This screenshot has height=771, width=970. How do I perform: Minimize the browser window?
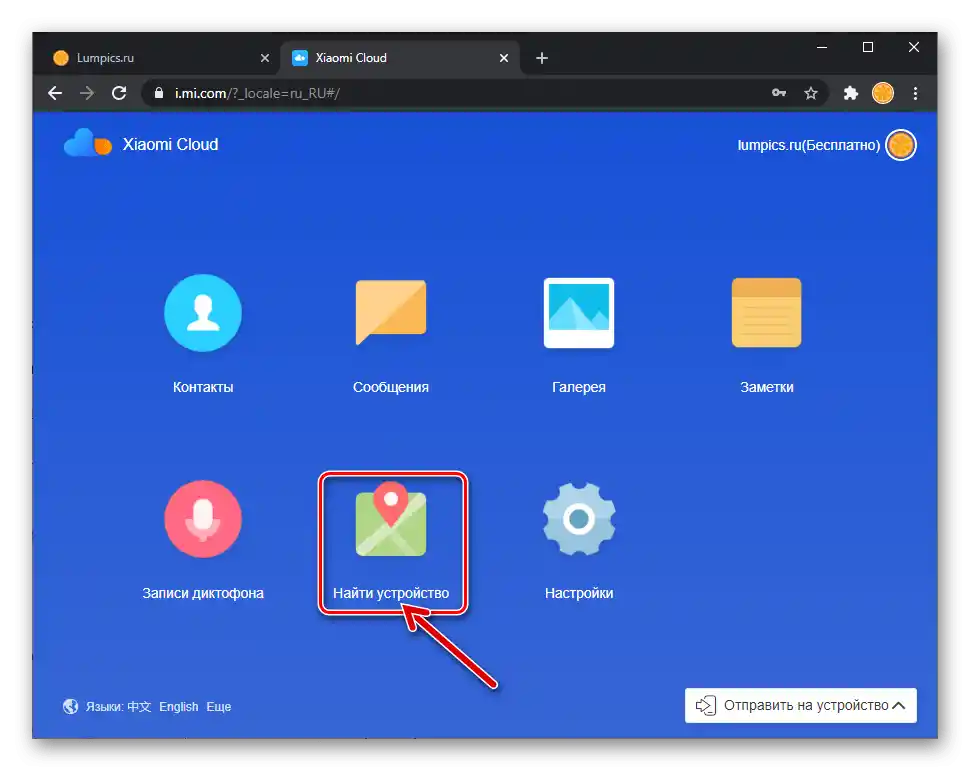tap(822, 48)
